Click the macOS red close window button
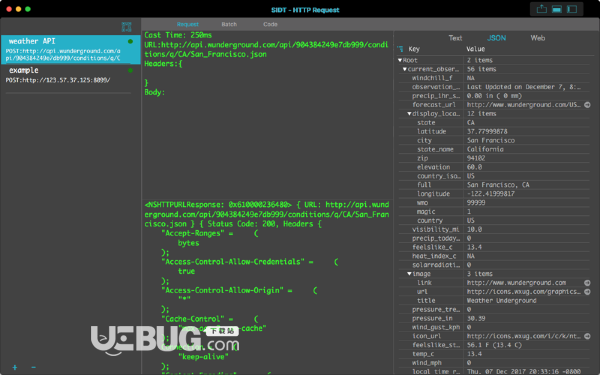The height and width of the screenshot is (375, 600). click(x=9, y=9)
